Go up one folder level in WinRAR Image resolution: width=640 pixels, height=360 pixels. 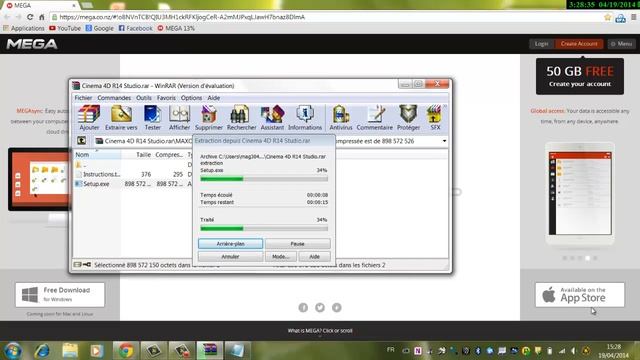point(81,141)
